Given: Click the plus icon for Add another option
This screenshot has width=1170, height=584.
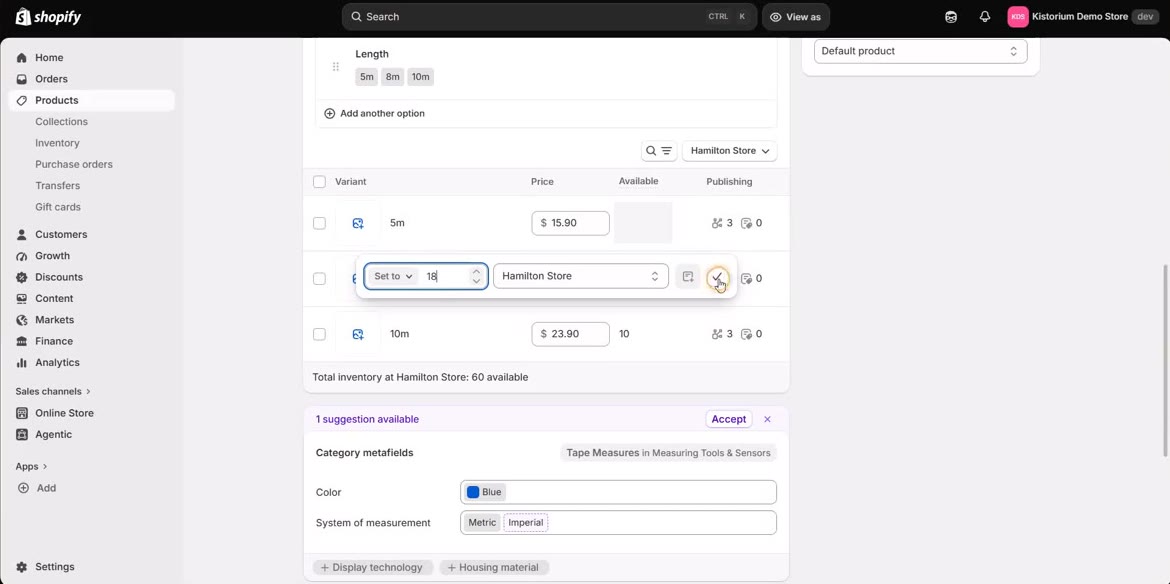Looking at the screenshot, I should tap(330, 113).
